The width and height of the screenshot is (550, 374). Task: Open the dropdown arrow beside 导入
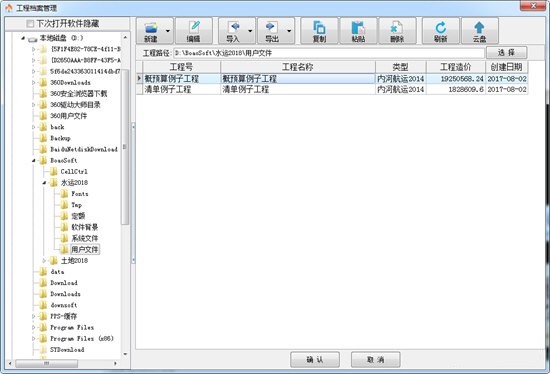pos(250,31)
